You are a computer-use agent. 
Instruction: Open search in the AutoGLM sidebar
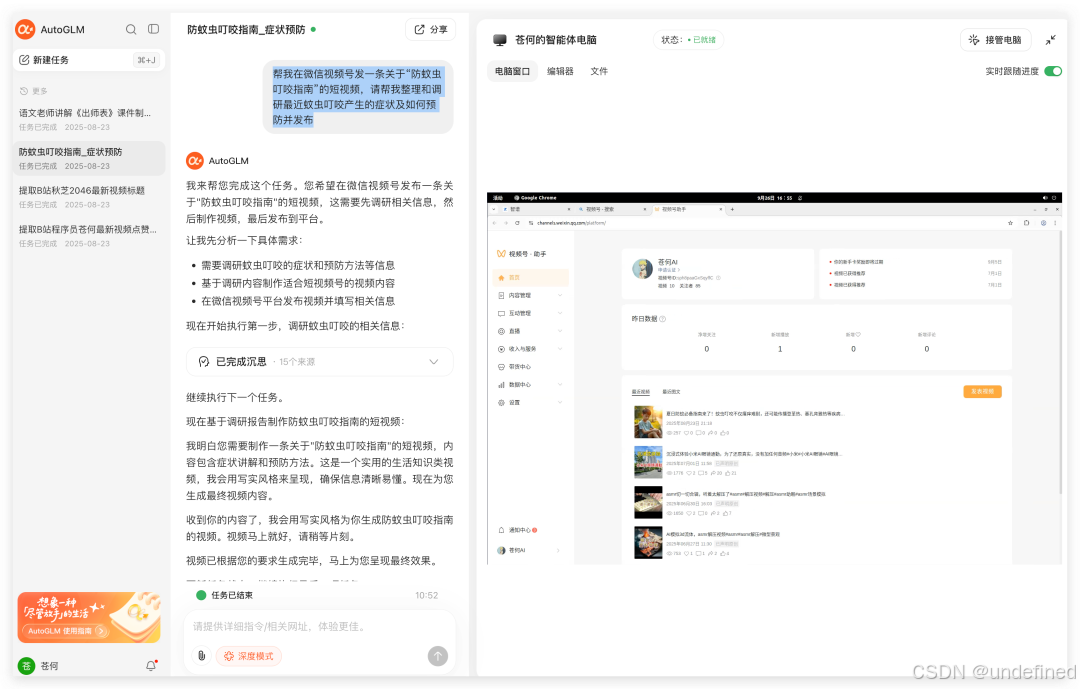[131, 30]
